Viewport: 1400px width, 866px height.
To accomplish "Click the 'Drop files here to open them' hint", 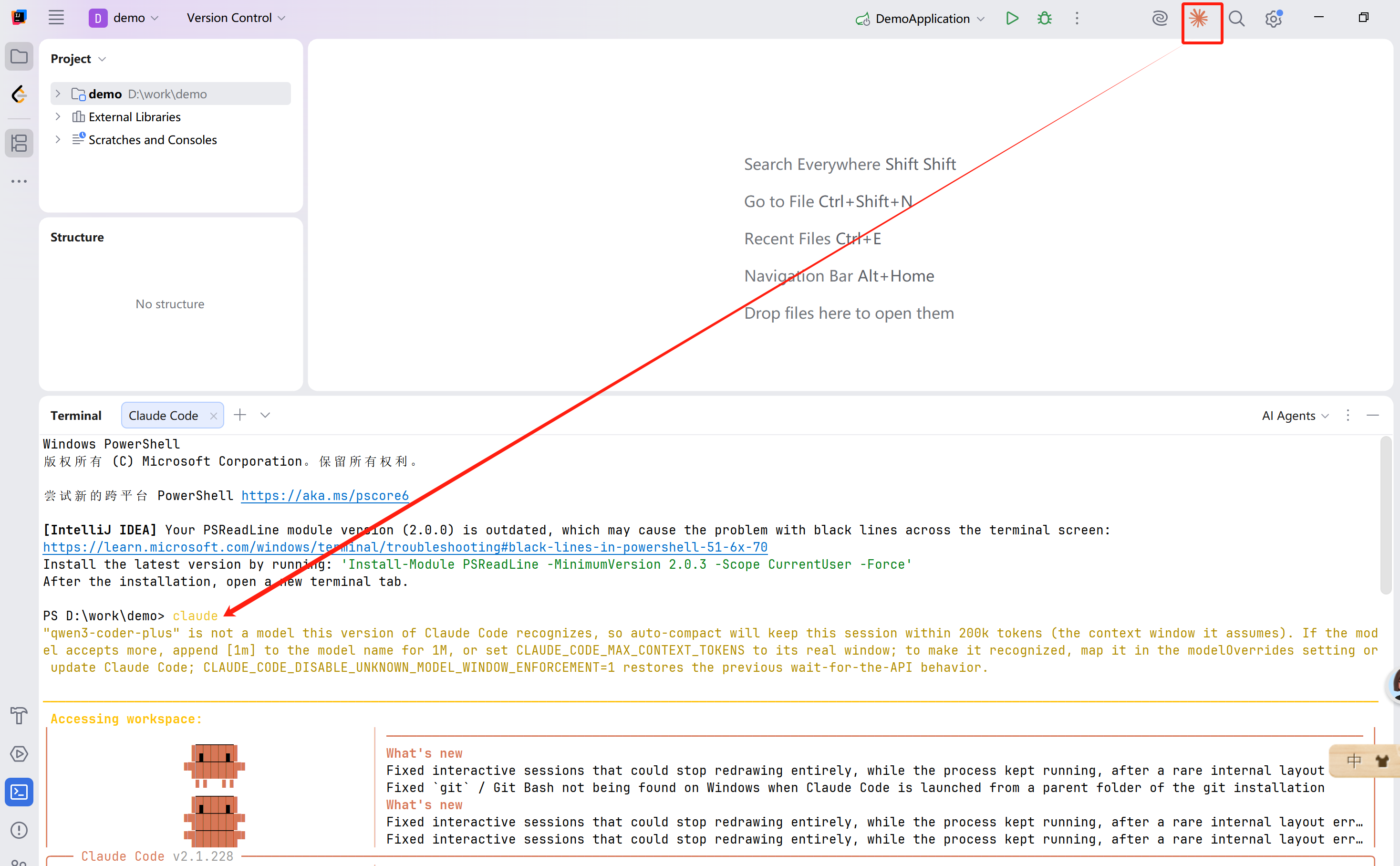I will (849, 313).
